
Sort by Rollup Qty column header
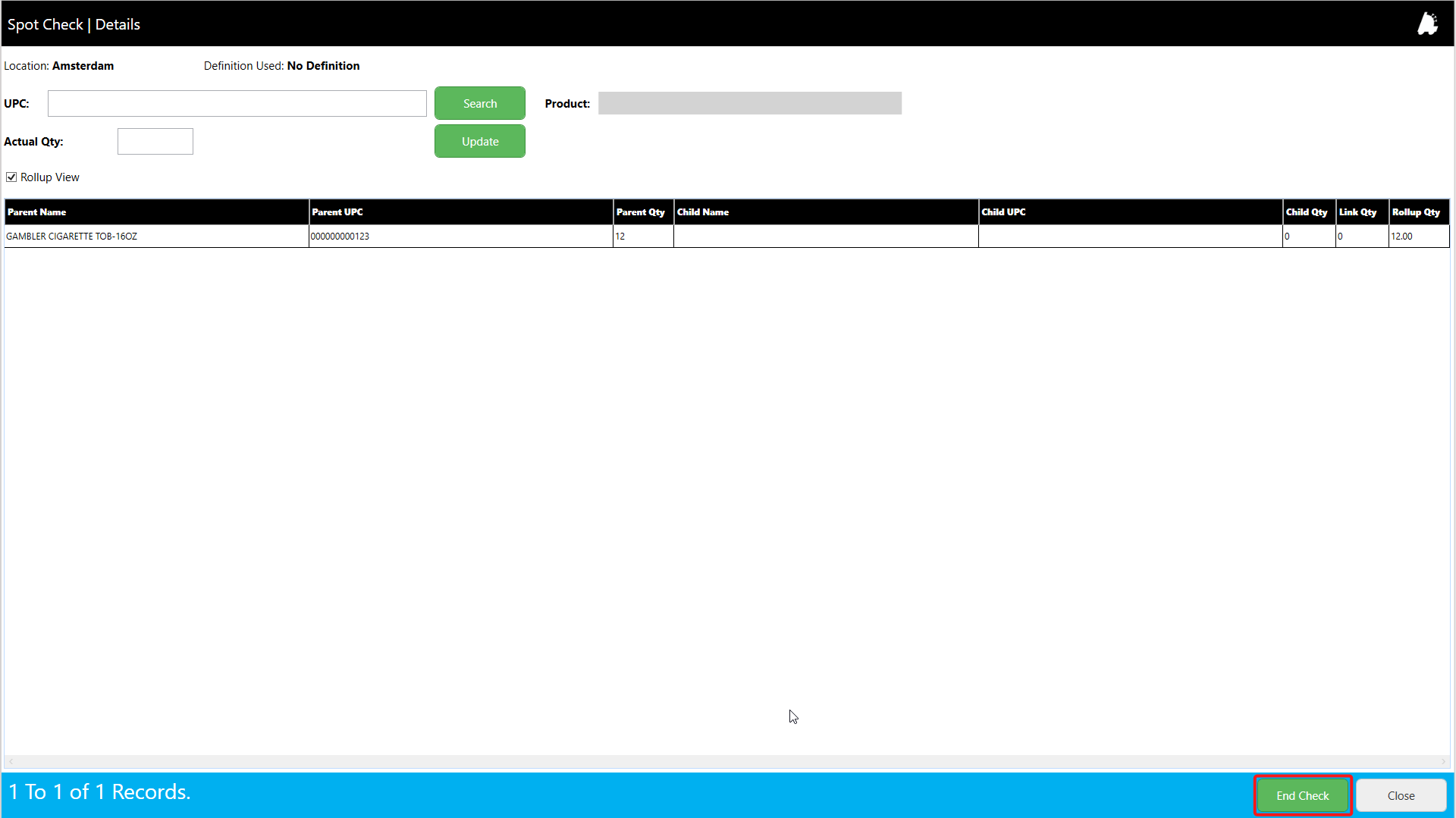pyautogui.click(x=1420, y=212)
